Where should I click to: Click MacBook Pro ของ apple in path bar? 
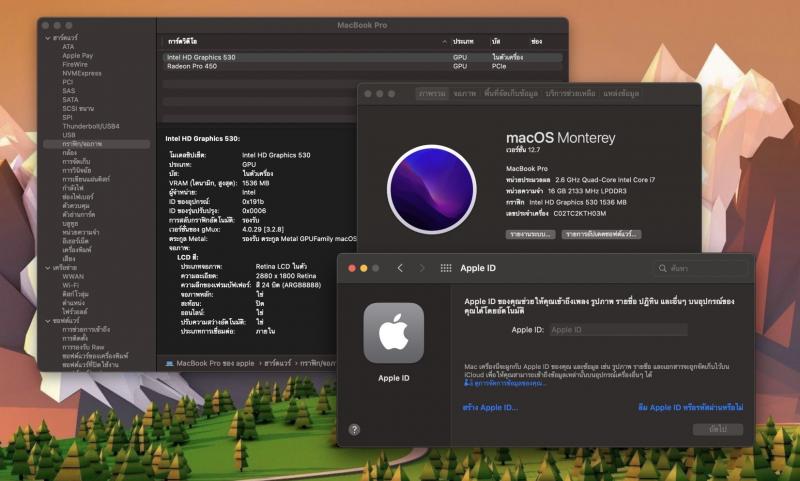point(215,363)
